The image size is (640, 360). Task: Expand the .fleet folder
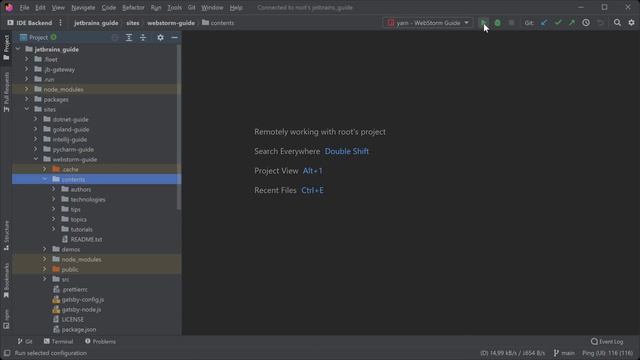[x=27, y=59]
